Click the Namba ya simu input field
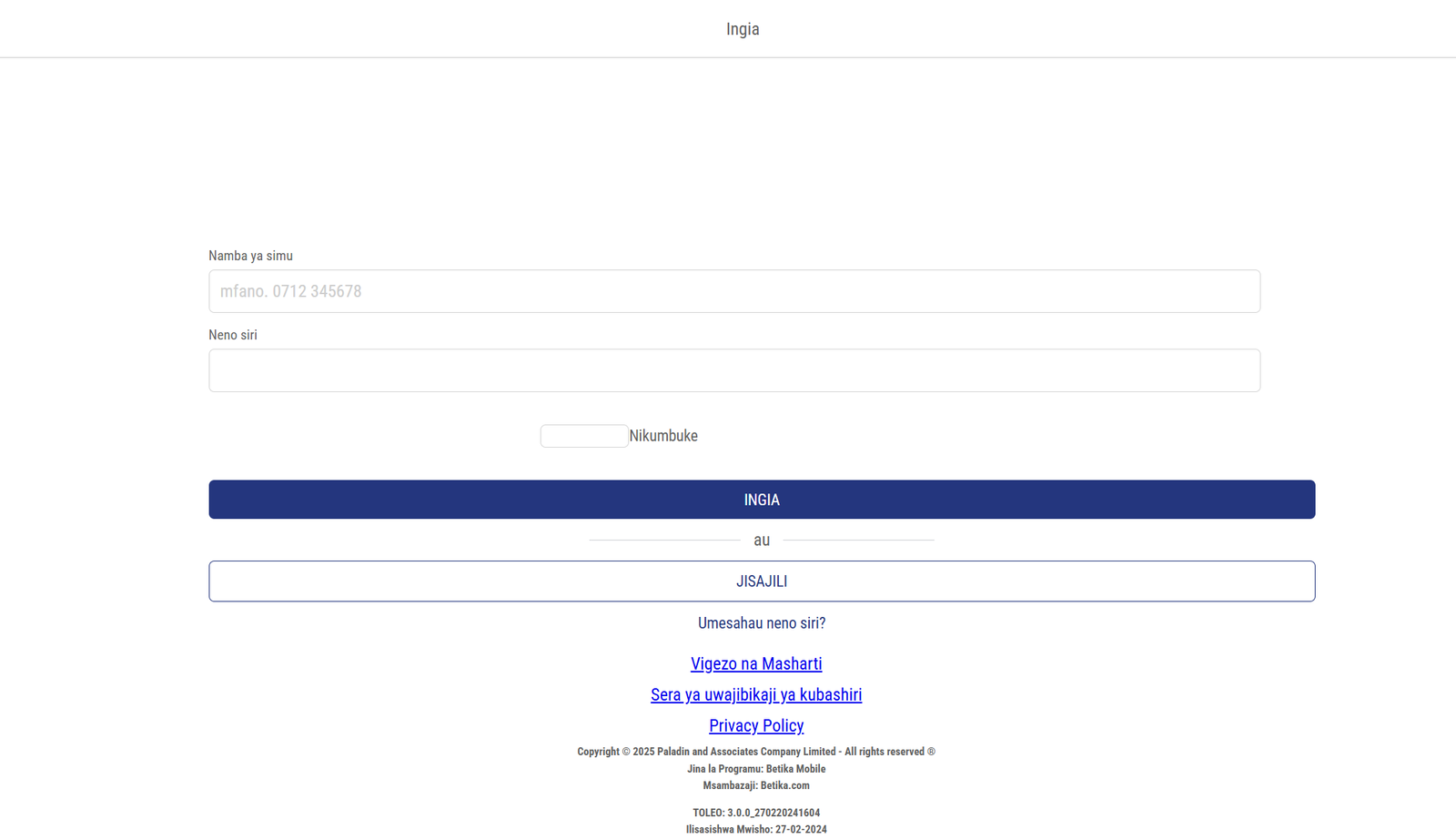The height and width of the screenshot is (839, 1456). coord(733,291)
